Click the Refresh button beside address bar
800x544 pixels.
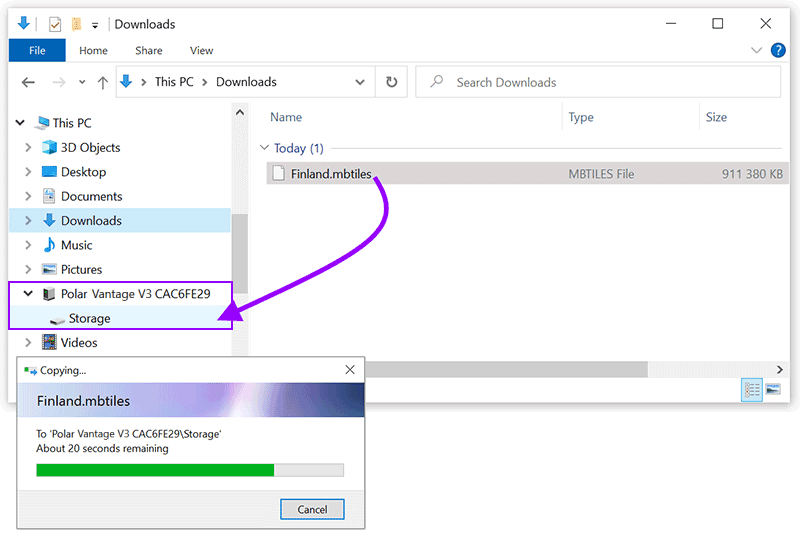click(x=392, y=82)
